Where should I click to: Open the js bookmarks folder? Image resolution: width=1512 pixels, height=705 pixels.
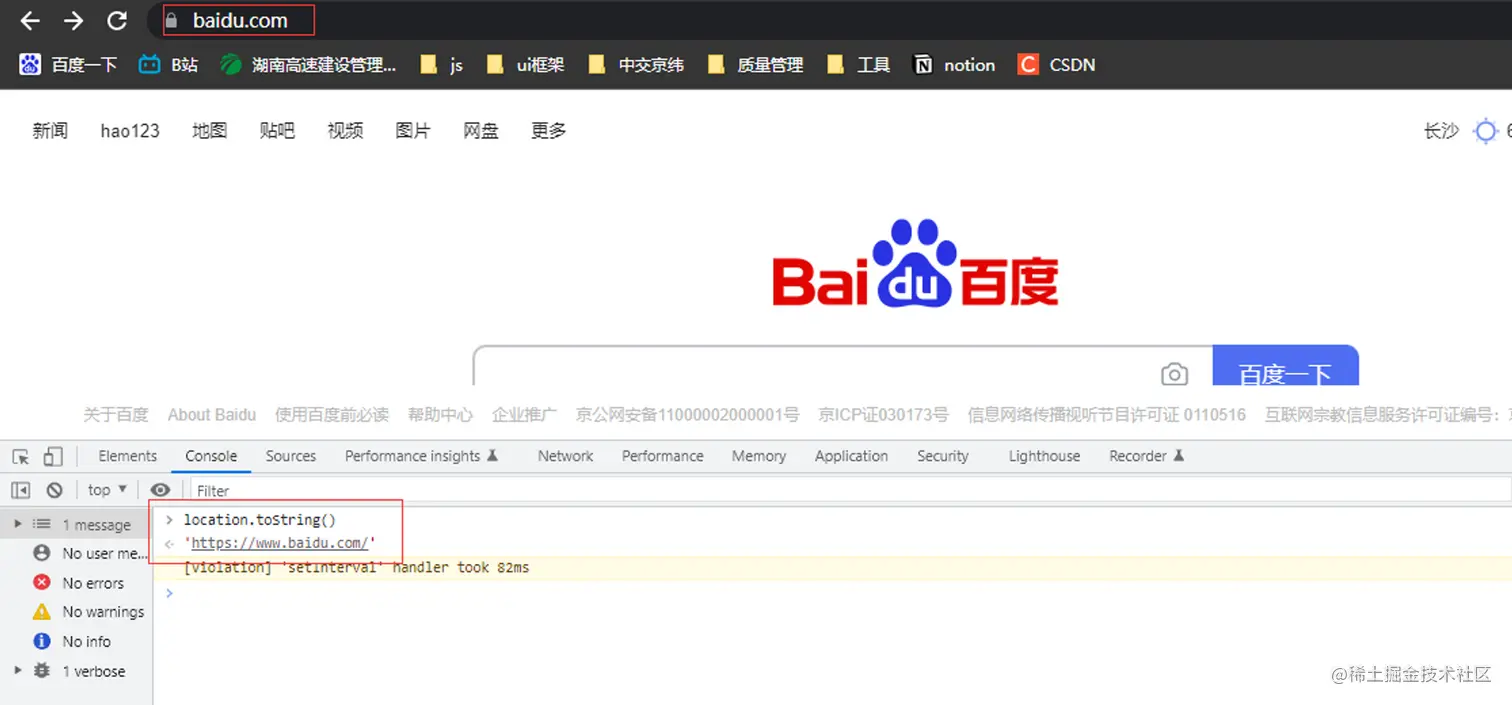pyautogui.click(x=441, y=65)
